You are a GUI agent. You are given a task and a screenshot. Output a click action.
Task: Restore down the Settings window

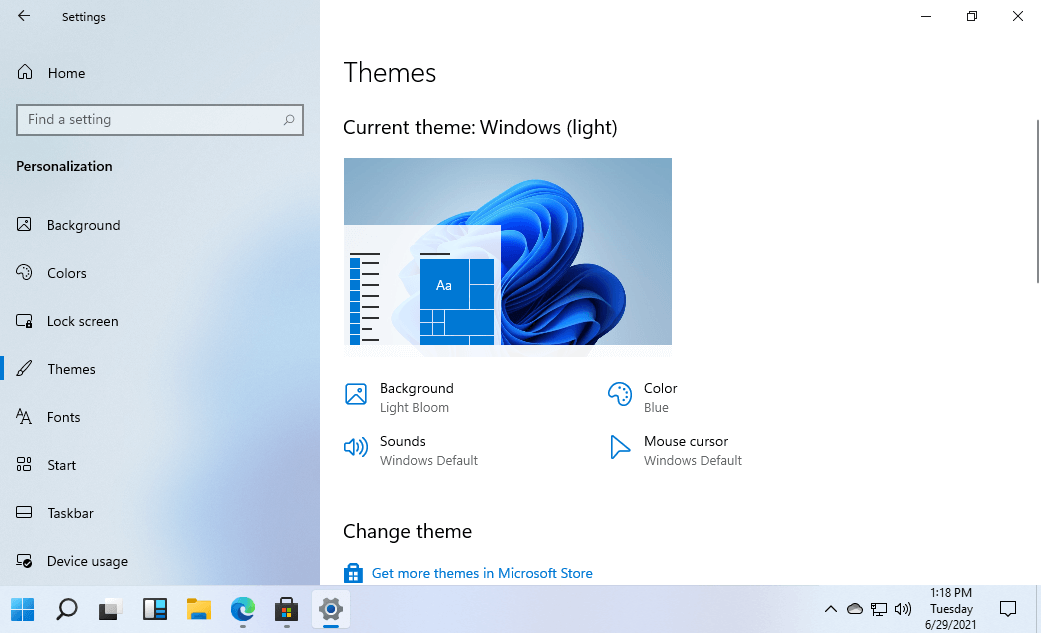click(972, 16)
